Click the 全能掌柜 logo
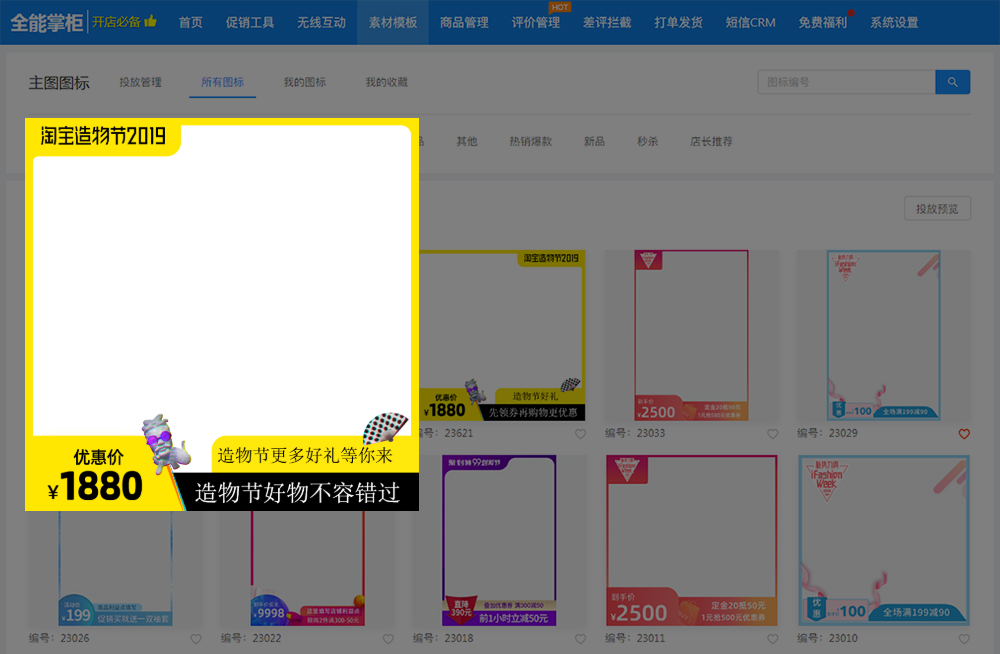The width and height of the screenshot is (1000, 654). click(47, 23)
